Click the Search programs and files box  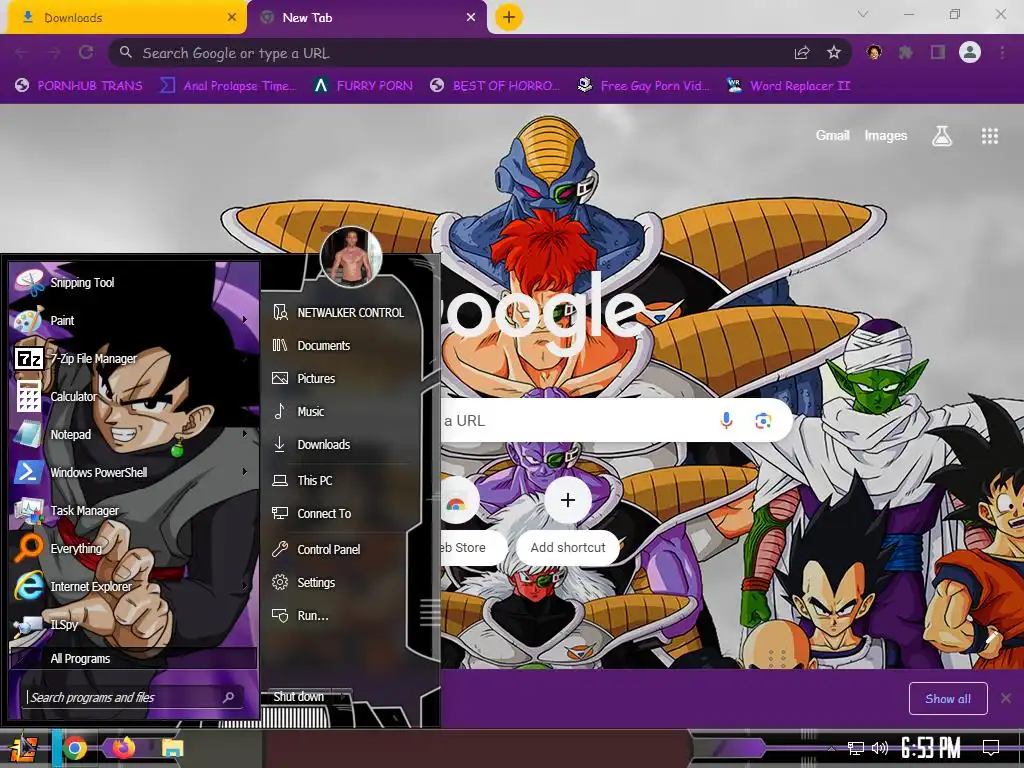131,697
